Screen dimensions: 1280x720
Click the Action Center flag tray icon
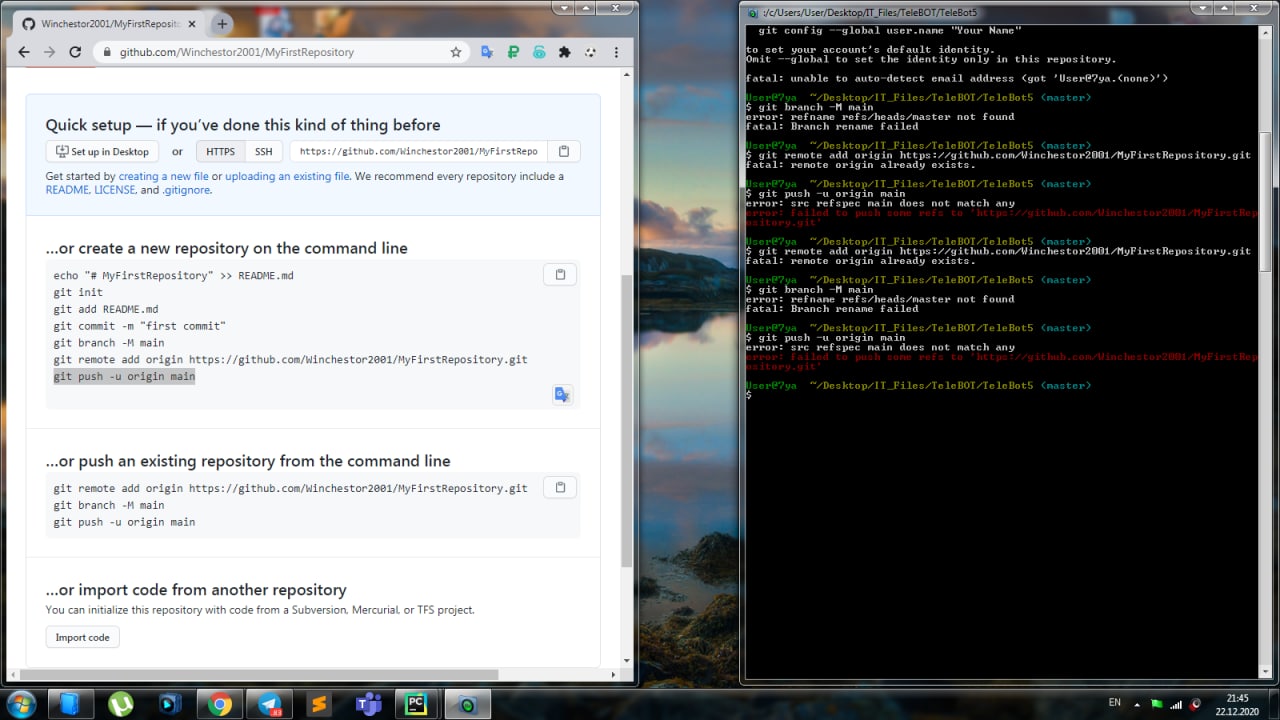1158,704
